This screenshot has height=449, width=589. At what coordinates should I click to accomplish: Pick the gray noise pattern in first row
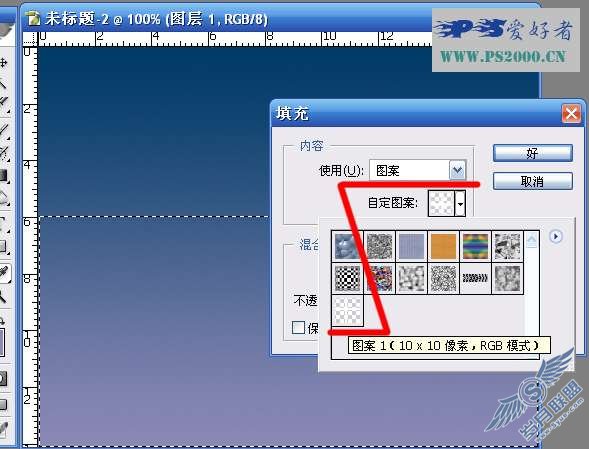(x=379, y=246)
